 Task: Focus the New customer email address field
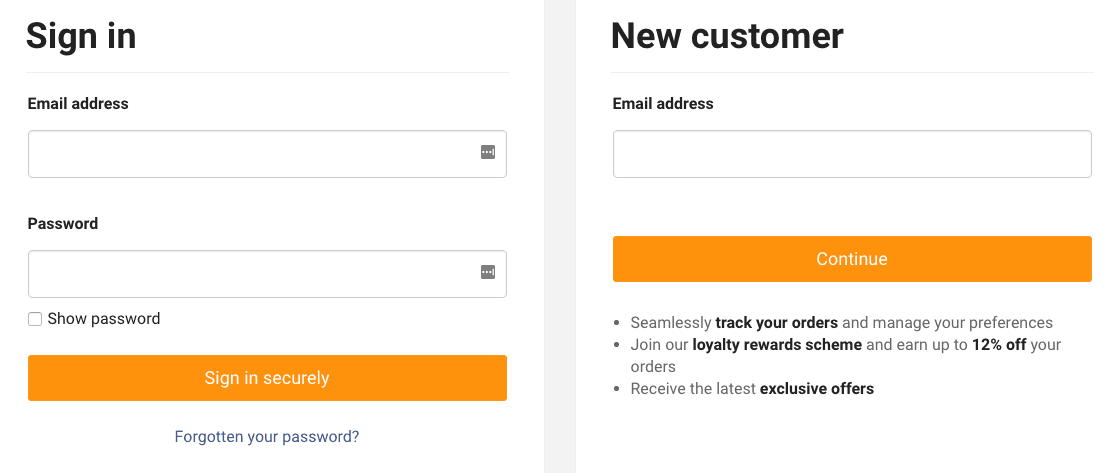852,154
